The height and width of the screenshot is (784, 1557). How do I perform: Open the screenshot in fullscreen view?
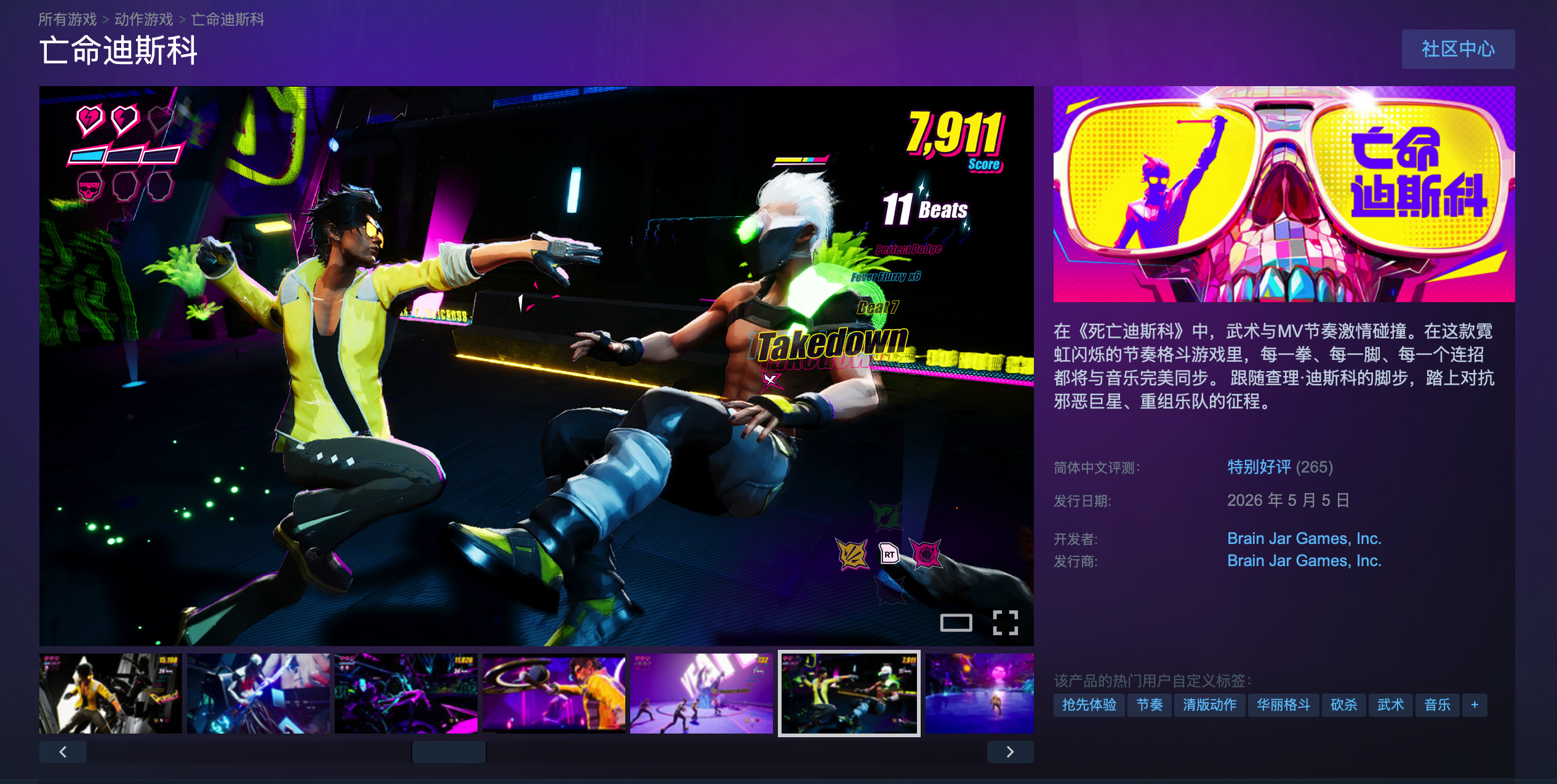1006,623
